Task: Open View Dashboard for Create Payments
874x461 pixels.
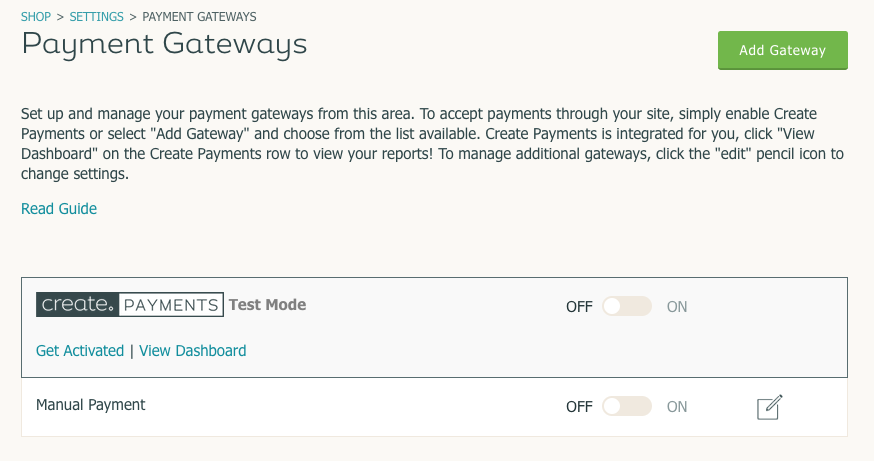Action: [192, 351]
